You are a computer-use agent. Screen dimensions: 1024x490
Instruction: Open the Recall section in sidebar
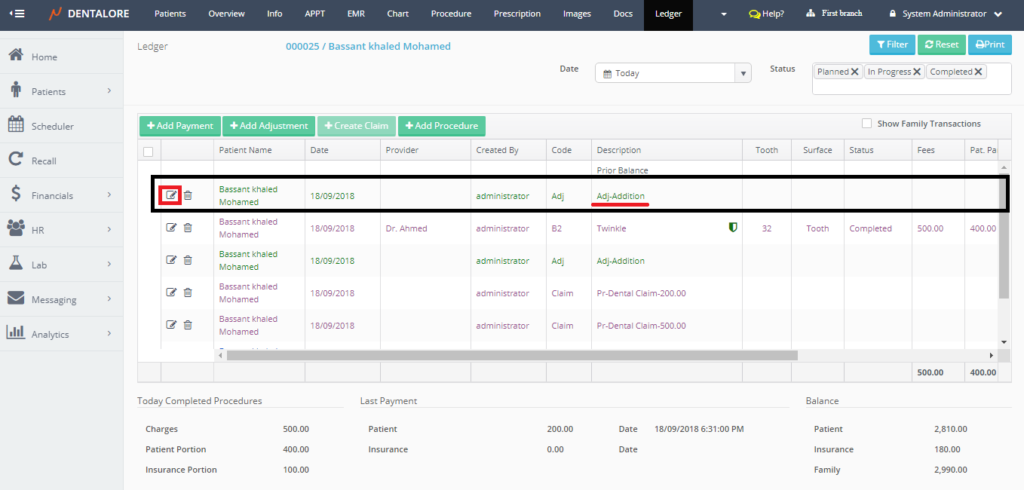(x=44, y=161)
